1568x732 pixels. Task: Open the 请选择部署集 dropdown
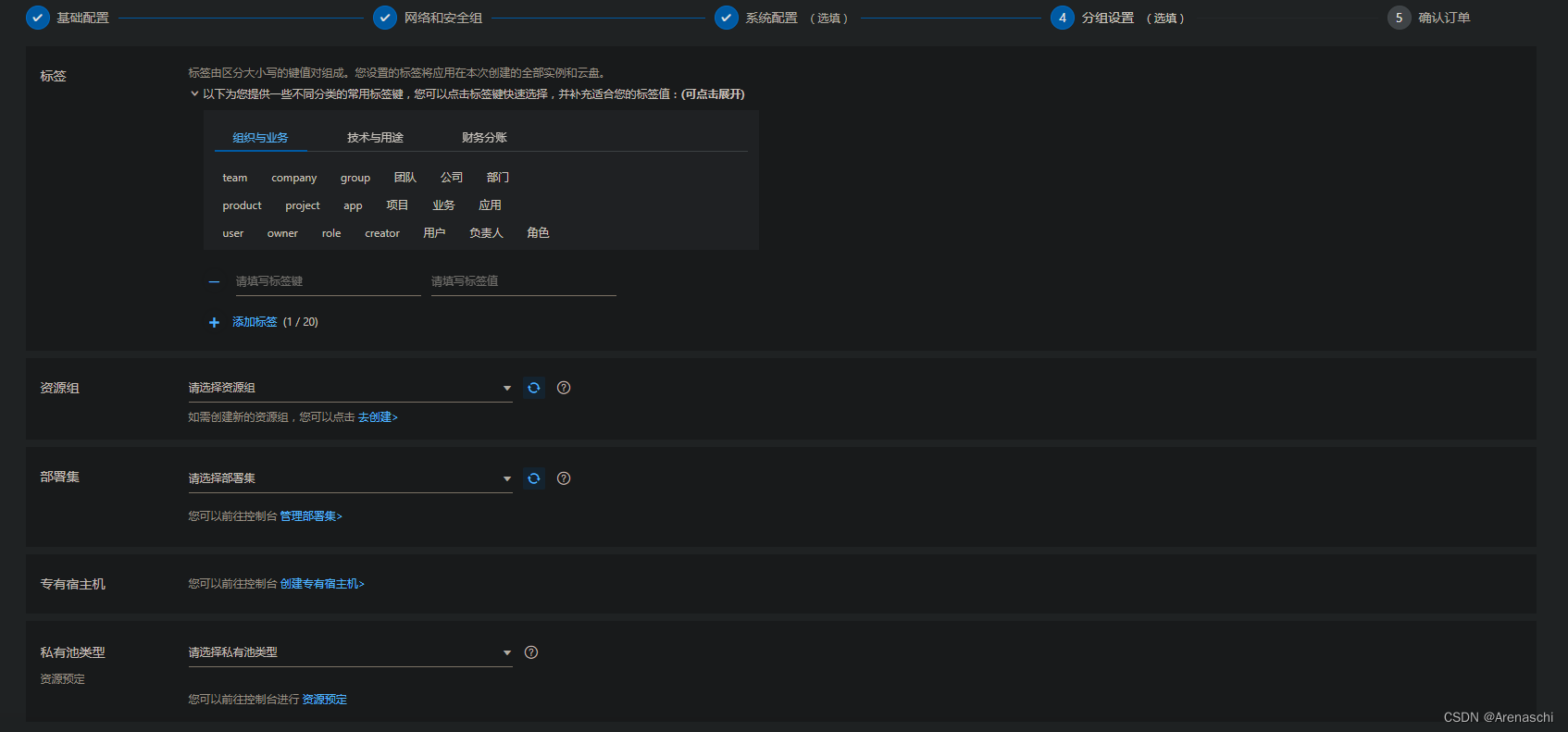350,478
